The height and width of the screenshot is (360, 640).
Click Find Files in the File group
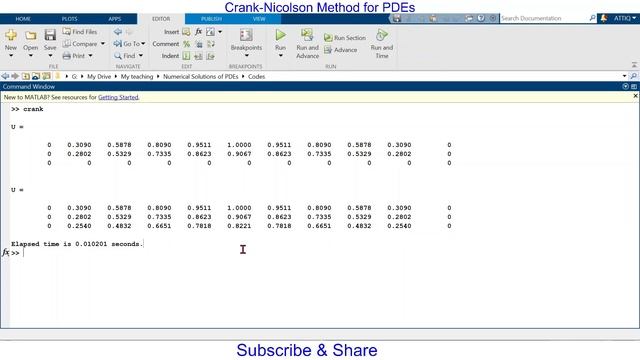[x=80, y=31]
